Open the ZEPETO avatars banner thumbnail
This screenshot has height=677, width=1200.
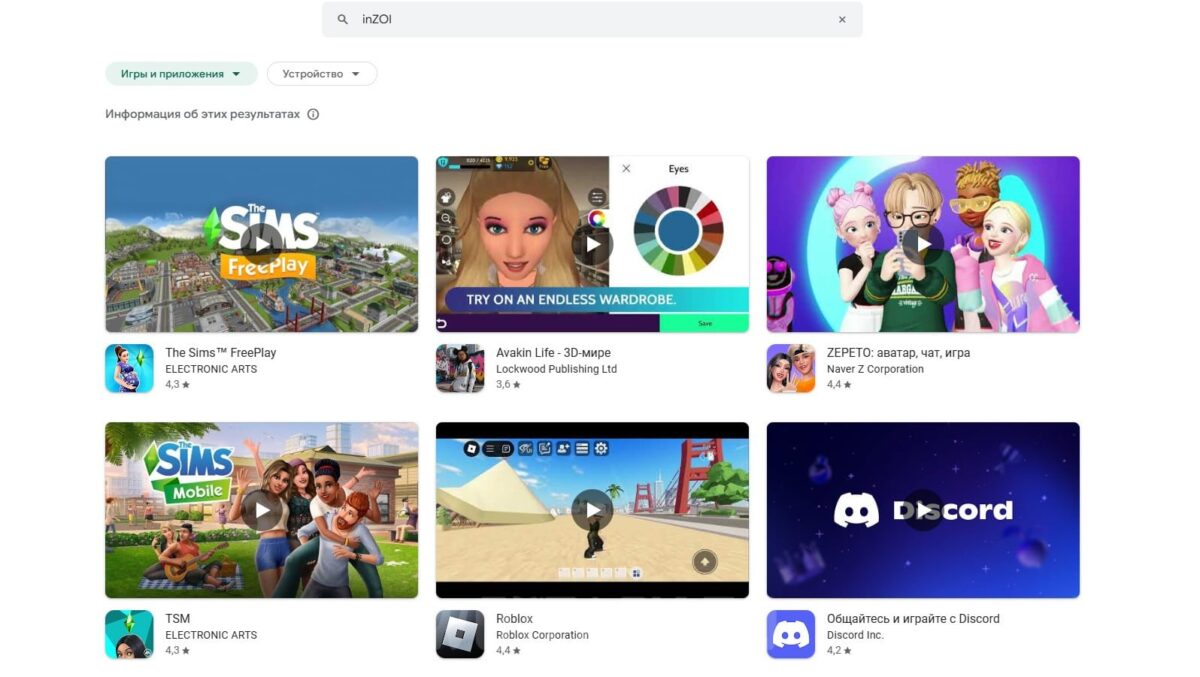pyautogui.click(x=923, y=244)
